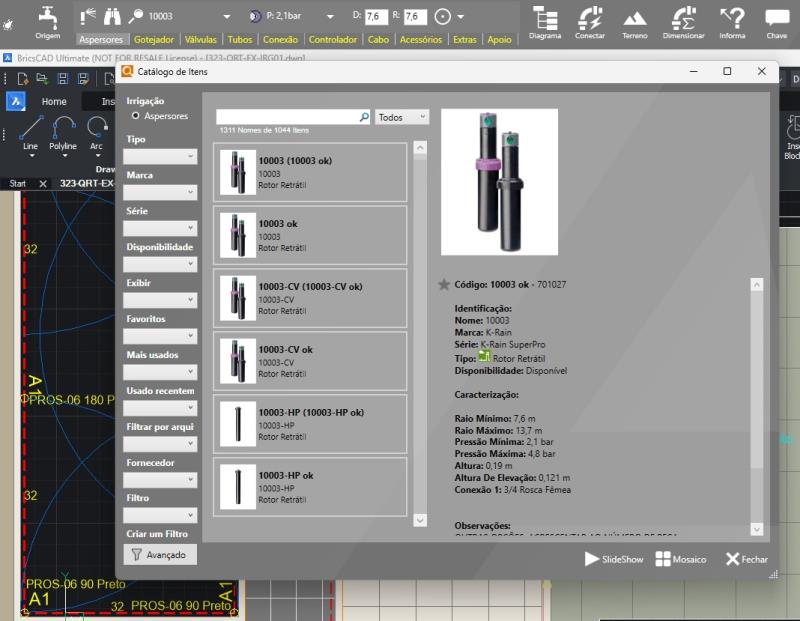
Task: Click the search magnifier in catalog
Action: (x=364, y=117)
